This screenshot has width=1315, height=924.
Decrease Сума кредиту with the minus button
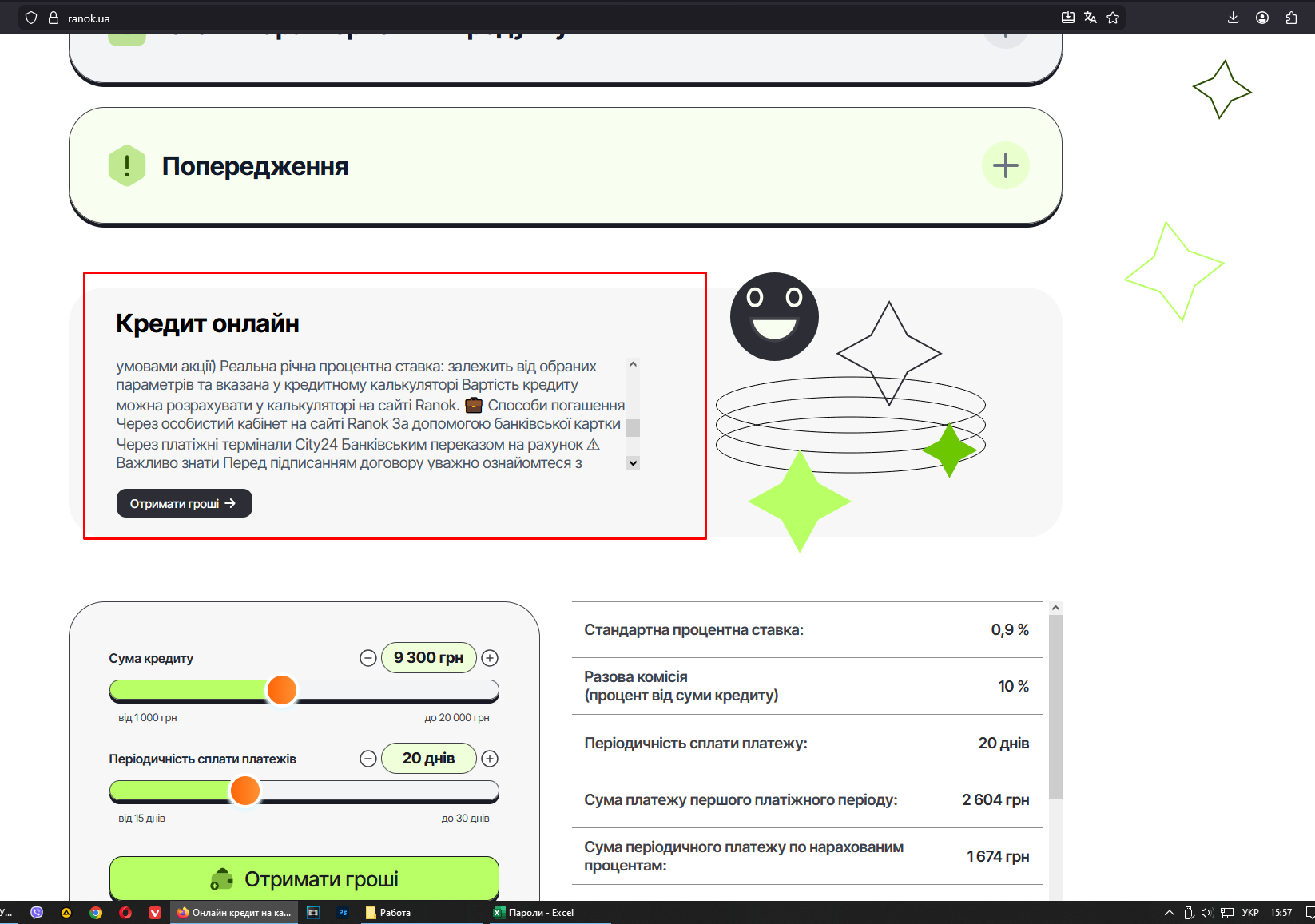click(x=368, y=658)
